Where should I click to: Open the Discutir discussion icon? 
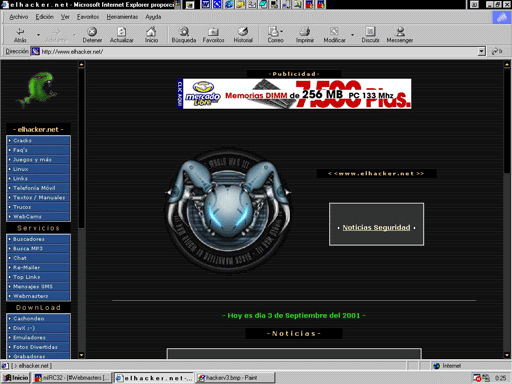[370, 35]
